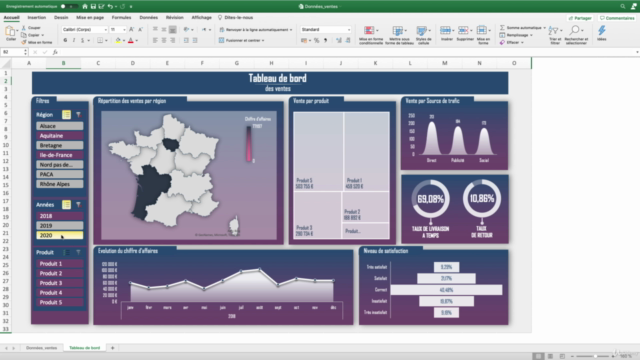Click the cell name box showing B2
Viewport: 640px width, 360px height.
13,52
